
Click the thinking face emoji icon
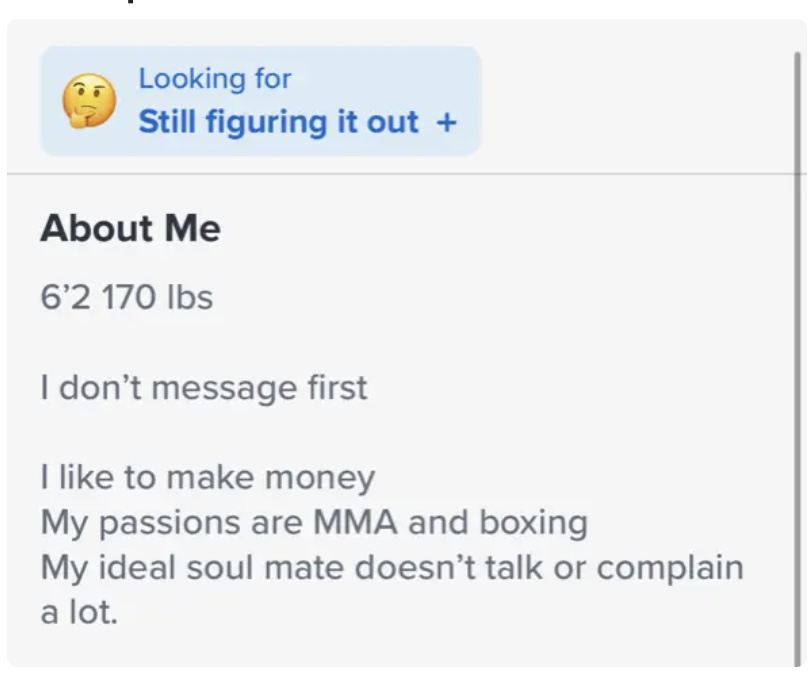tap(89, 102)
